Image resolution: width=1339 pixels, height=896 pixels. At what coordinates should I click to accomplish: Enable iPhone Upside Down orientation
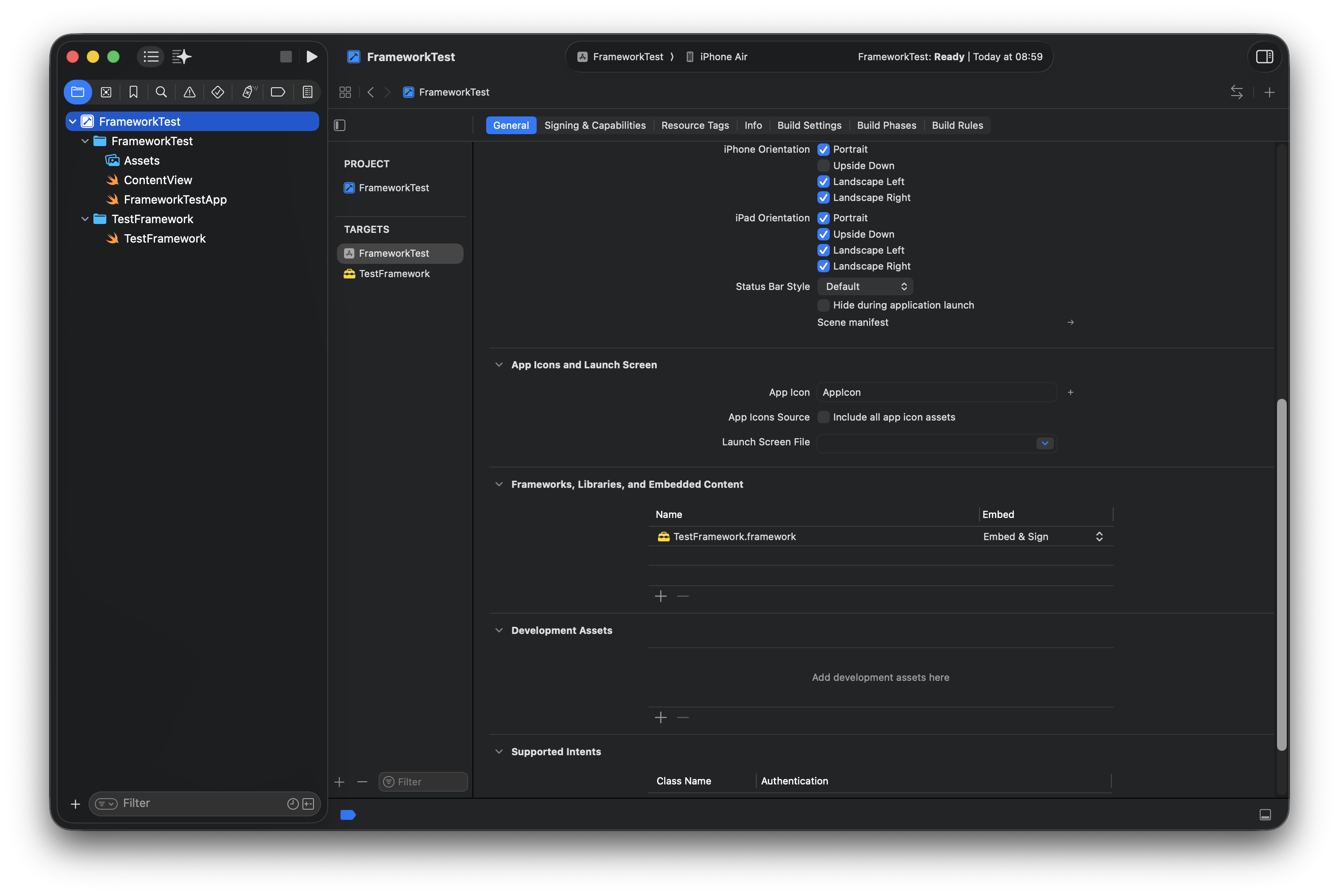pyautogui.click(x=823, y=166)
